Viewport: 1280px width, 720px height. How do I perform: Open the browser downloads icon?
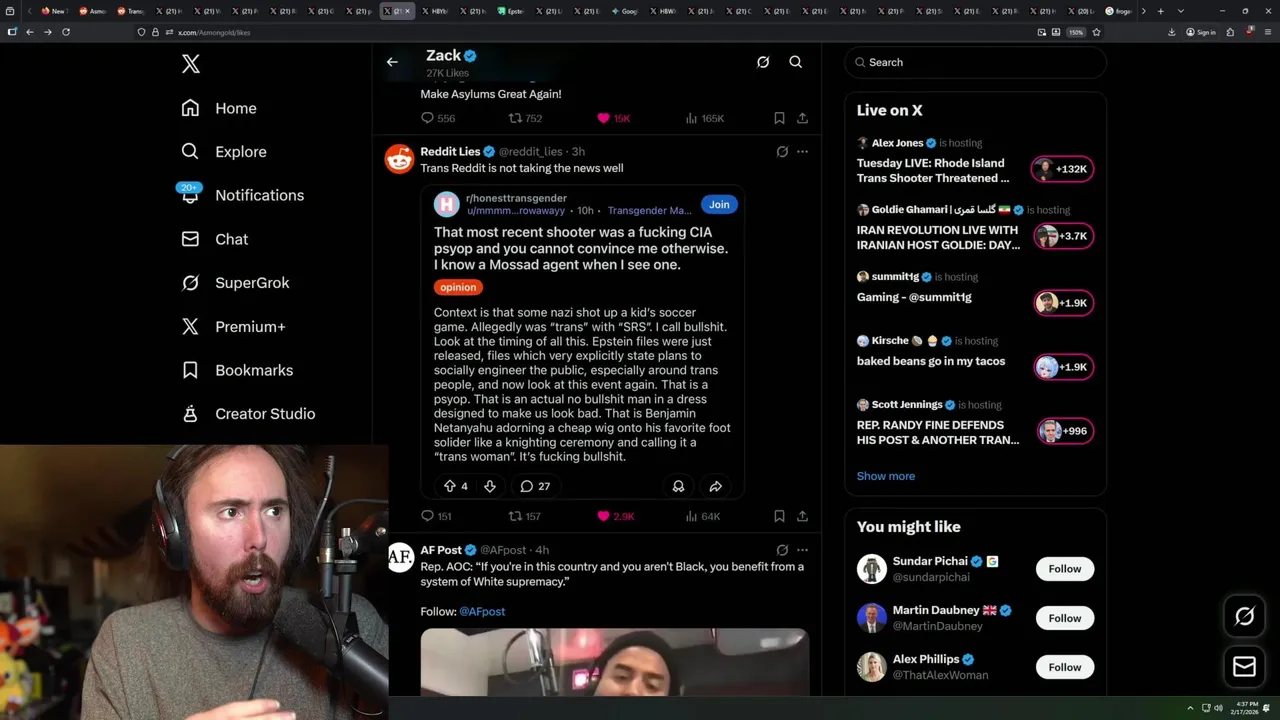(1171, 32)
